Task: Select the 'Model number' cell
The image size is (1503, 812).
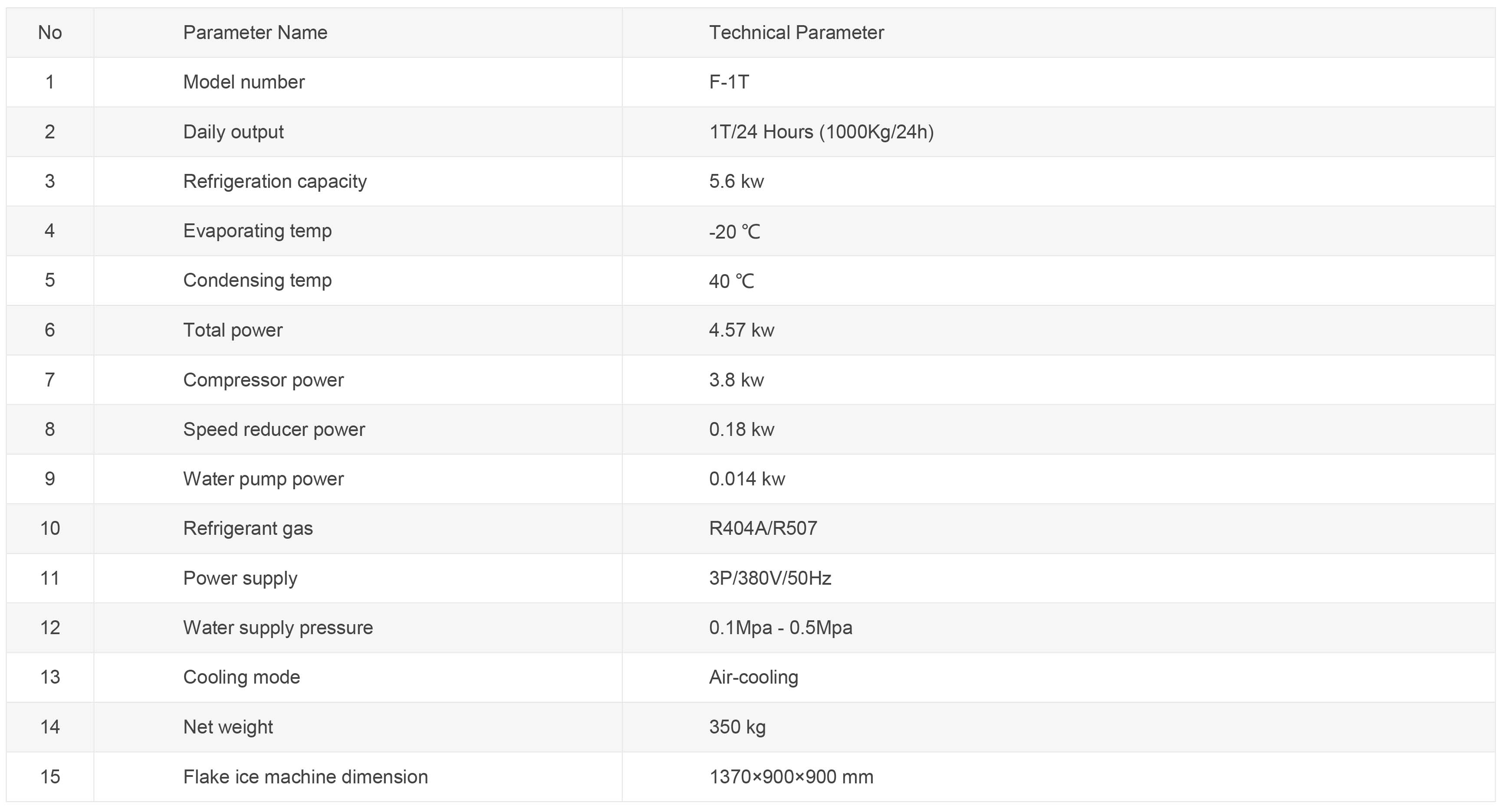Action: click(358, 82)
